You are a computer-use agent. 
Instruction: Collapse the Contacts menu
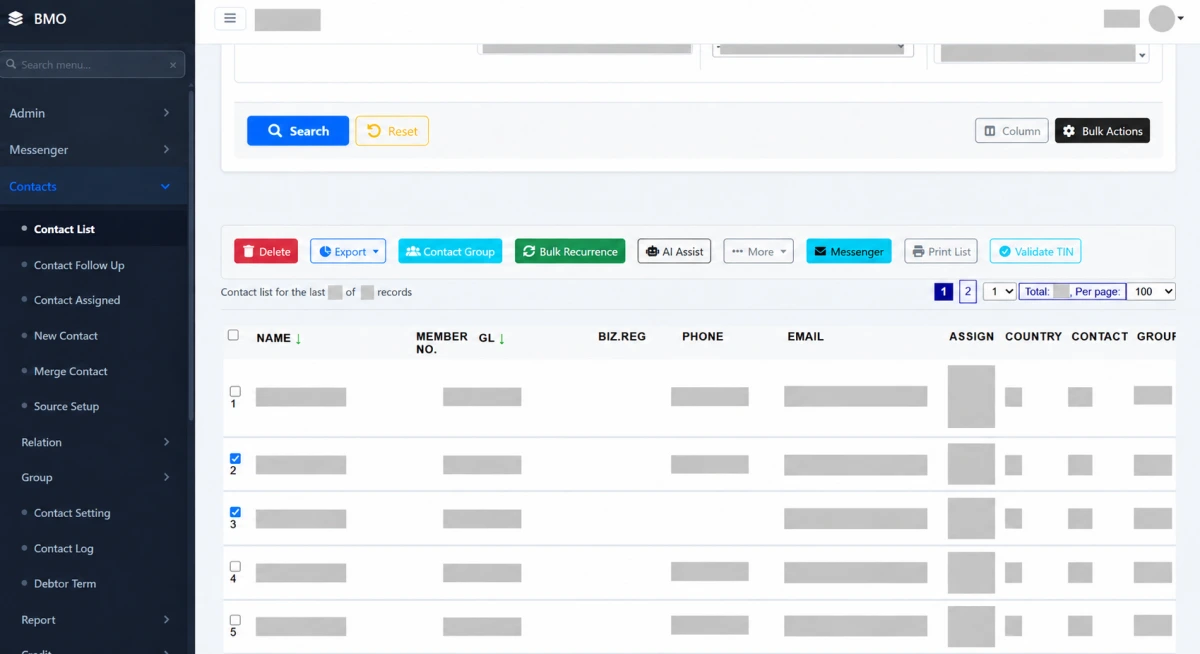point(92,186)
